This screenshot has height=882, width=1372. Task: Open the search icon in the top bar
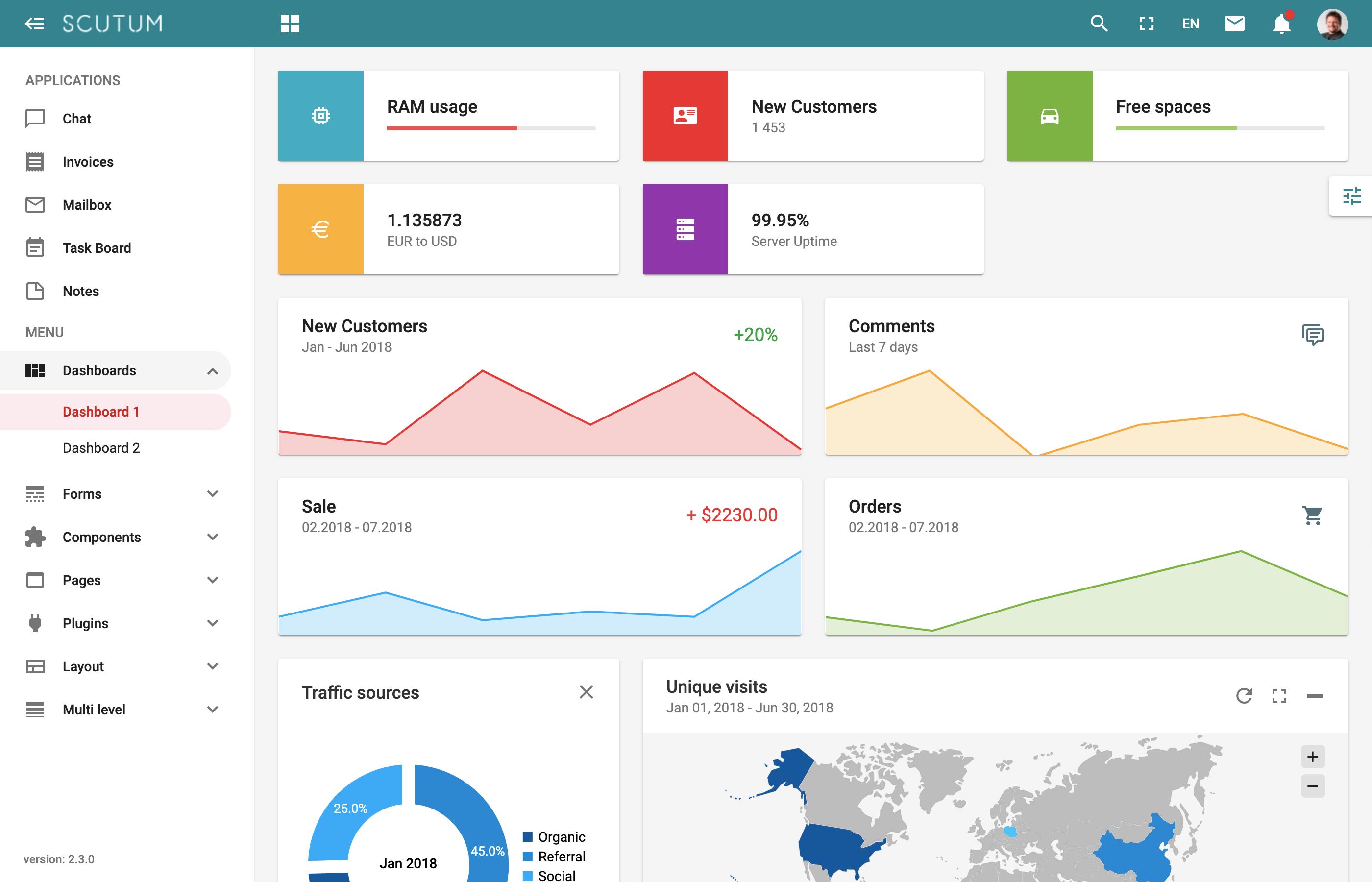(1099, 24)
